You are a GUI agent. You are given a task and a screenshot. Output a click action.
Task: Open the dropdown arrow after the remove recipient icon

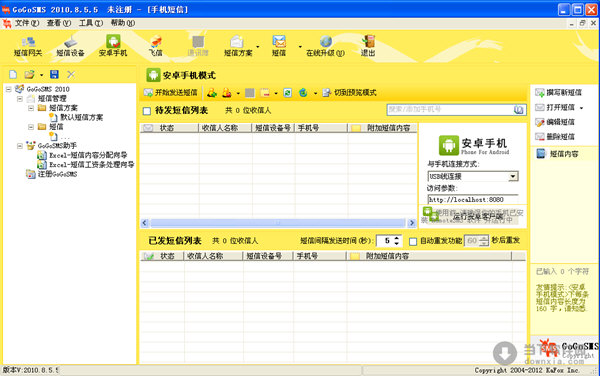click(x=238, y=93)
